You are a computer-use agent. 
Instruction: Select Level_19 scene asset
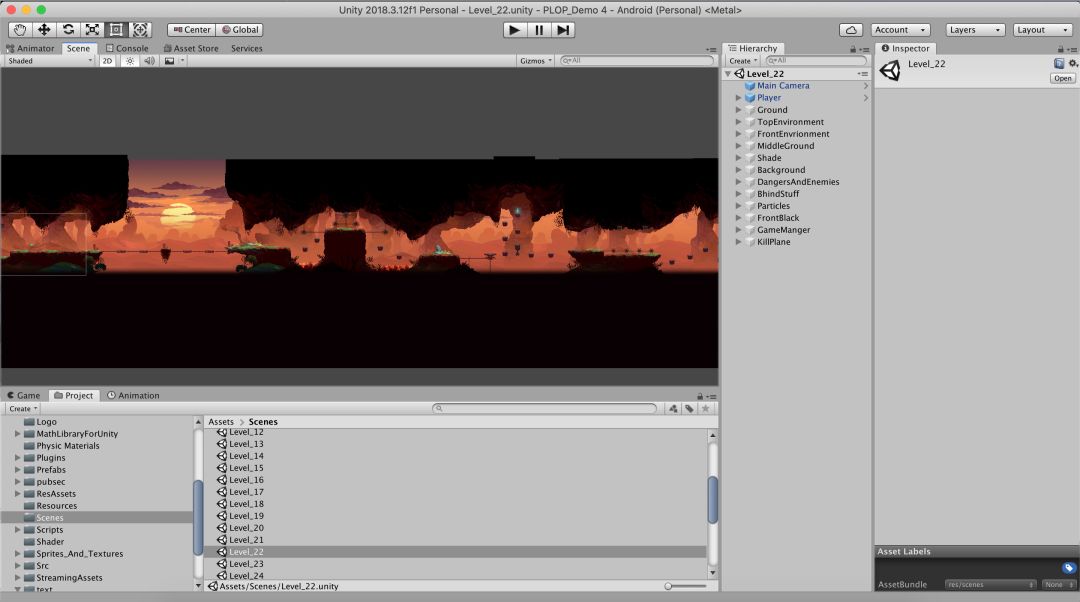[x=246, y=516]
